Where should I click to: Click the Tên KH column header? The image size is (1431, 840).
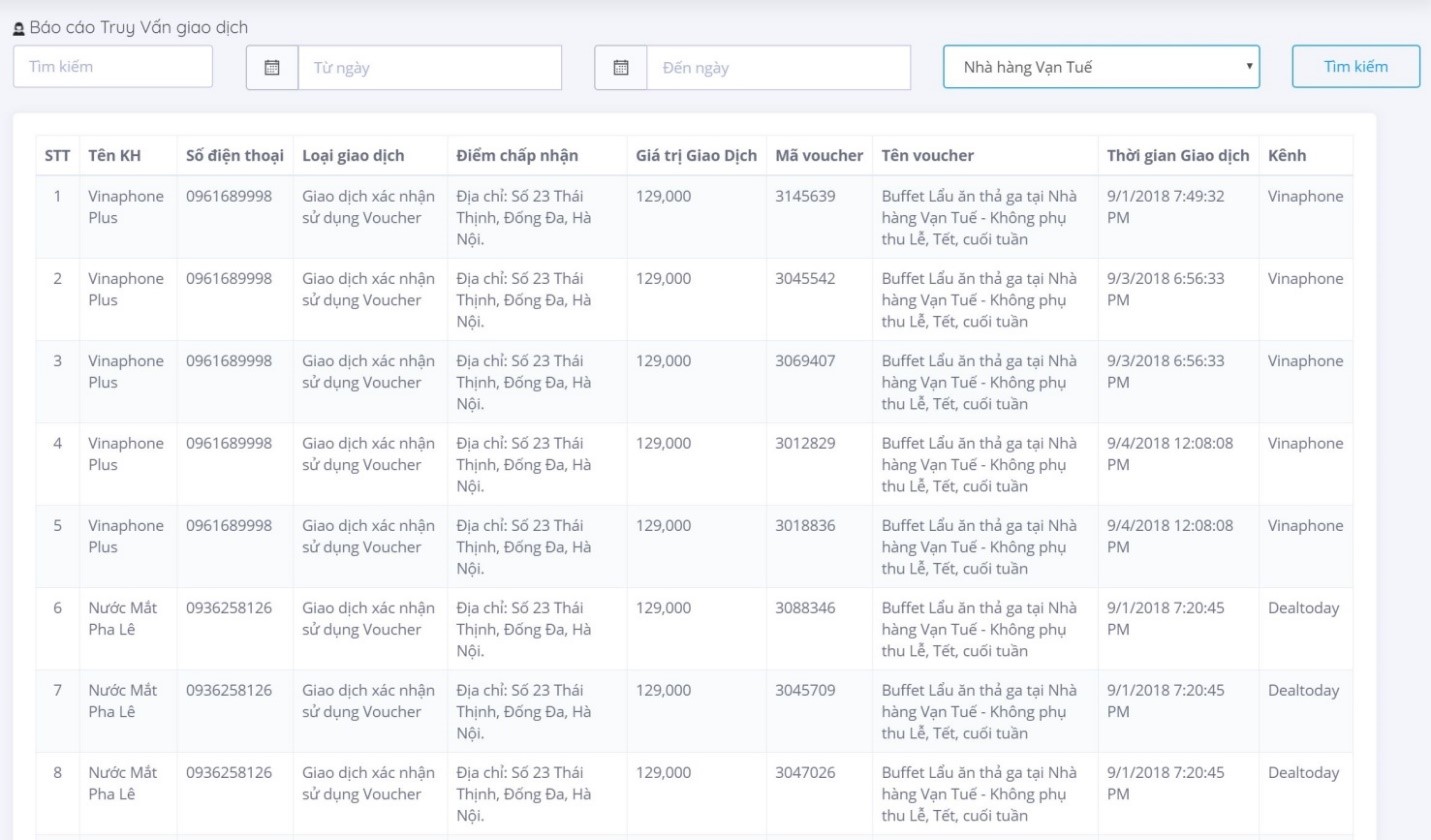pyautogui.click(x=114, y=156)
